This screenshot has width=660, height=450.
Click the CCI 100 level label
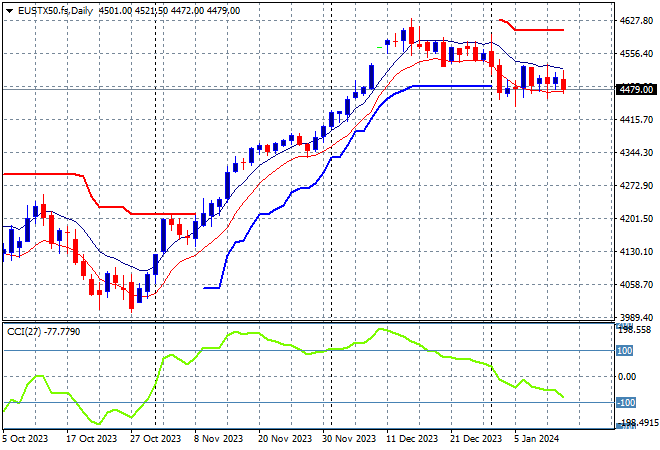tap(623, 351)
